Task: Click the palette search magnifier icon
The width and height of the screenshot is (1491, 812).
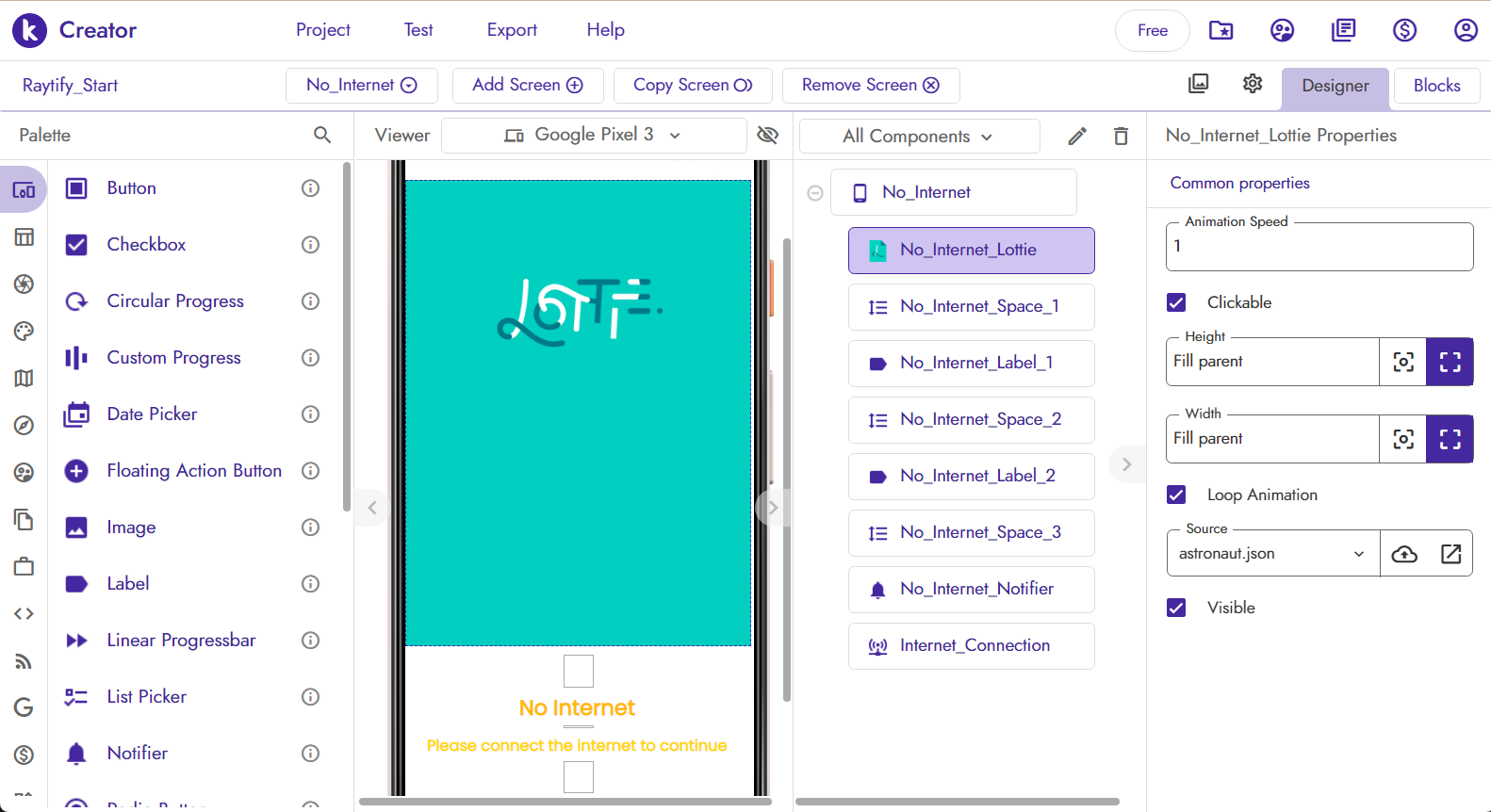Action: (x=322, y=136)
